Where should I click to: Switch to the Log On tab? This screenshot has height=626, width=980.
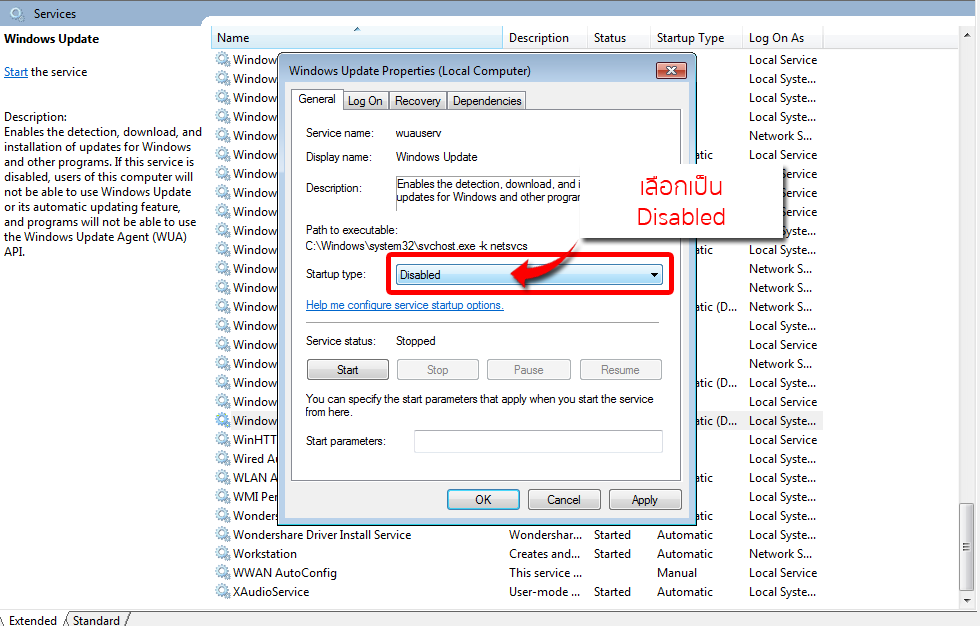[365, 101]
